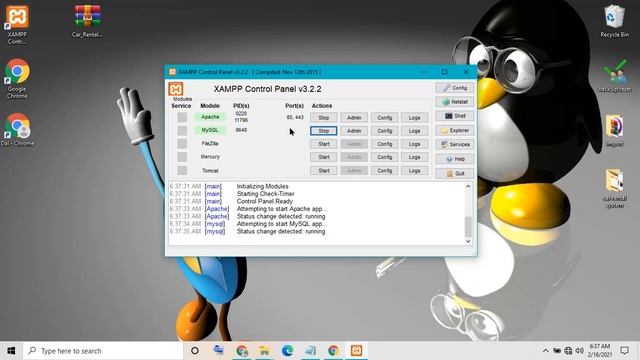Open backup desktop icon with green checkmark

point(614,76)
